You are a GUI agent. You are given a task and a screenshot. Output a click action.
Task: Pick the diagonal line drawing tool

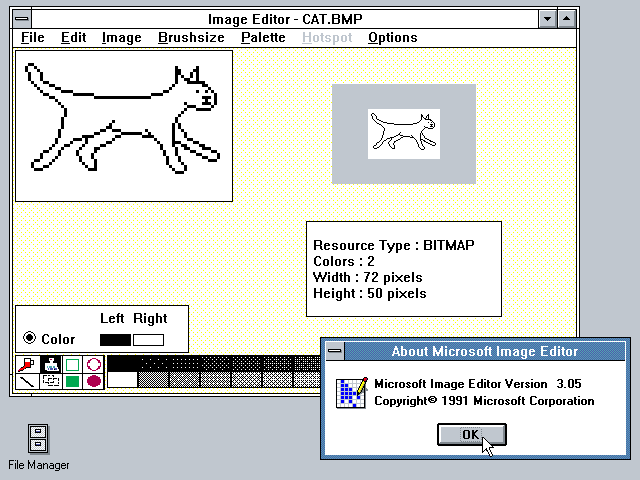click(x=27, y=381)
